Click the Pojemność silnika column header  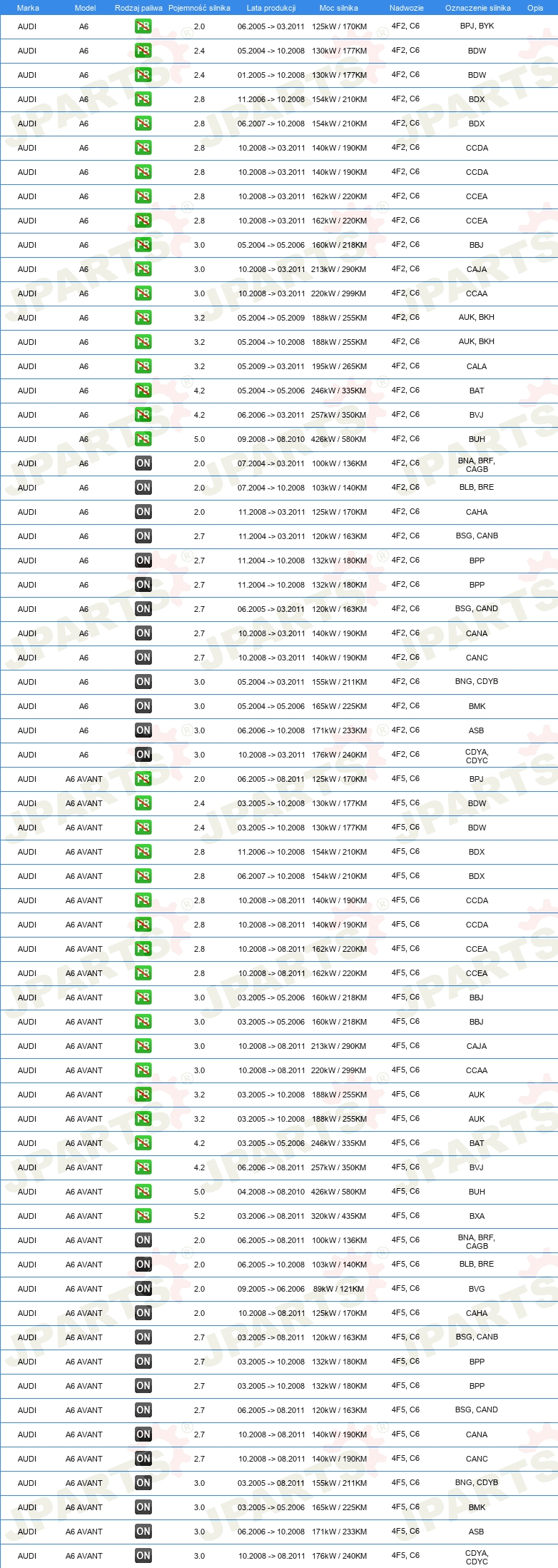(199, 8)
